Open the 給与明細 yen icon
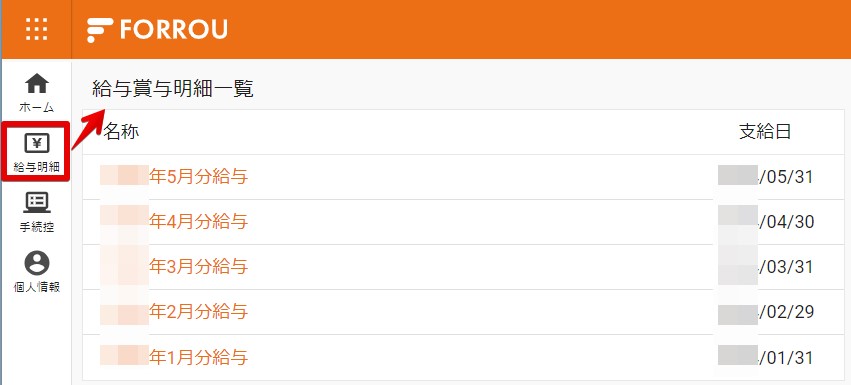 pos(37,144)
